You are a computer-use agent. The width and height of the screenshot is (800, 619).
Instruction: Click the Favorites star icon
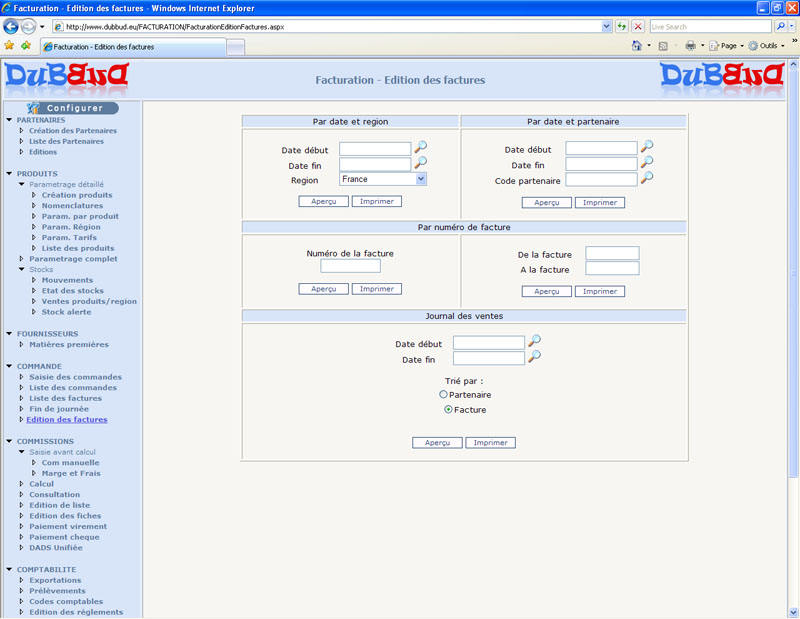point(9,46)
